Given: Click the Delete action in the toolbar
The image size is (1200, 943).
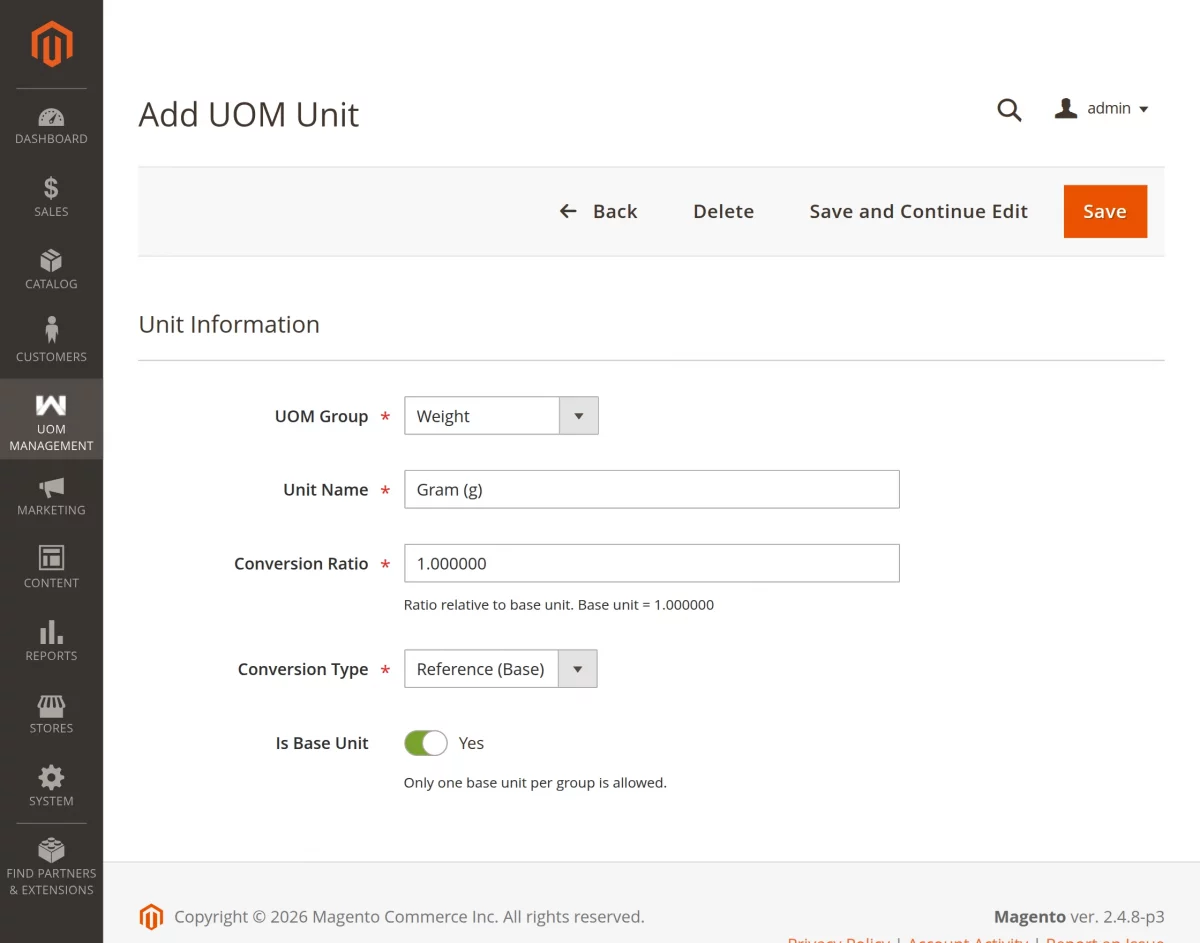Looking at the screenshot, I should 723,211.
